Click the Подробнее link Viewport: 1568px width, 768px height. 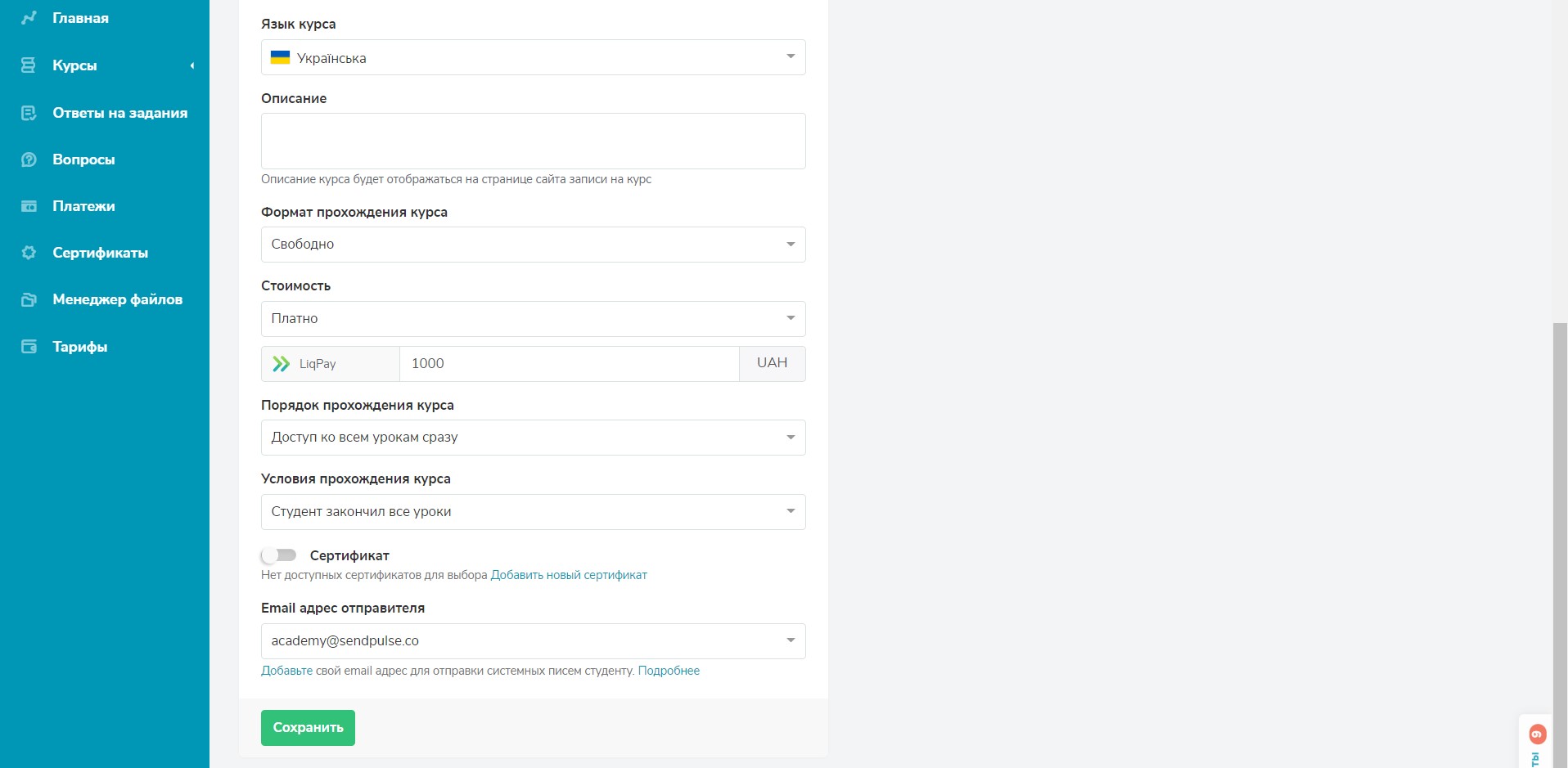click(x=669, y=671)
